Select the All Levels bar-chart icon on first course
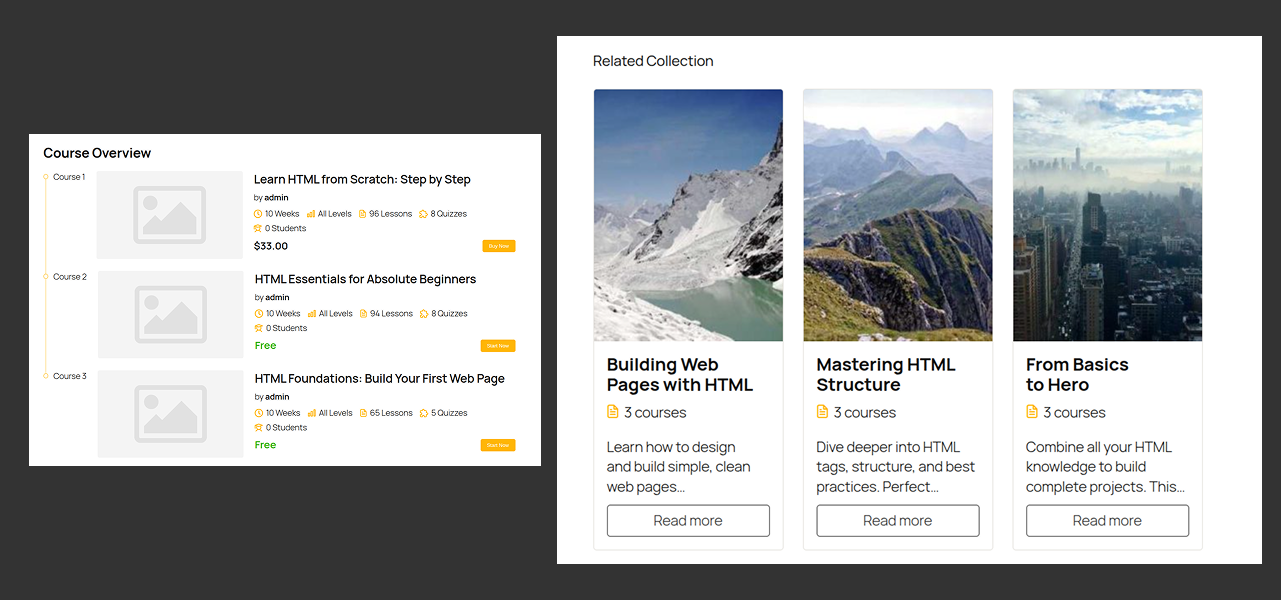This screenshot has height=600, width=1281. pyautogui.click(x=311, y=213)
